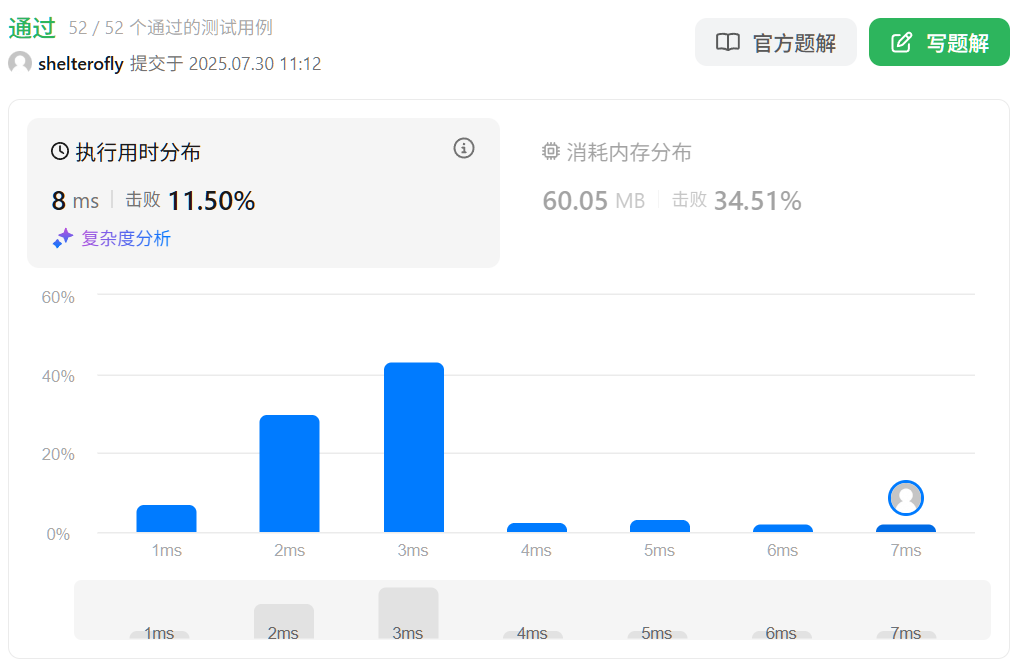Click the 60% y-axis label

click(x=58, y=297)
